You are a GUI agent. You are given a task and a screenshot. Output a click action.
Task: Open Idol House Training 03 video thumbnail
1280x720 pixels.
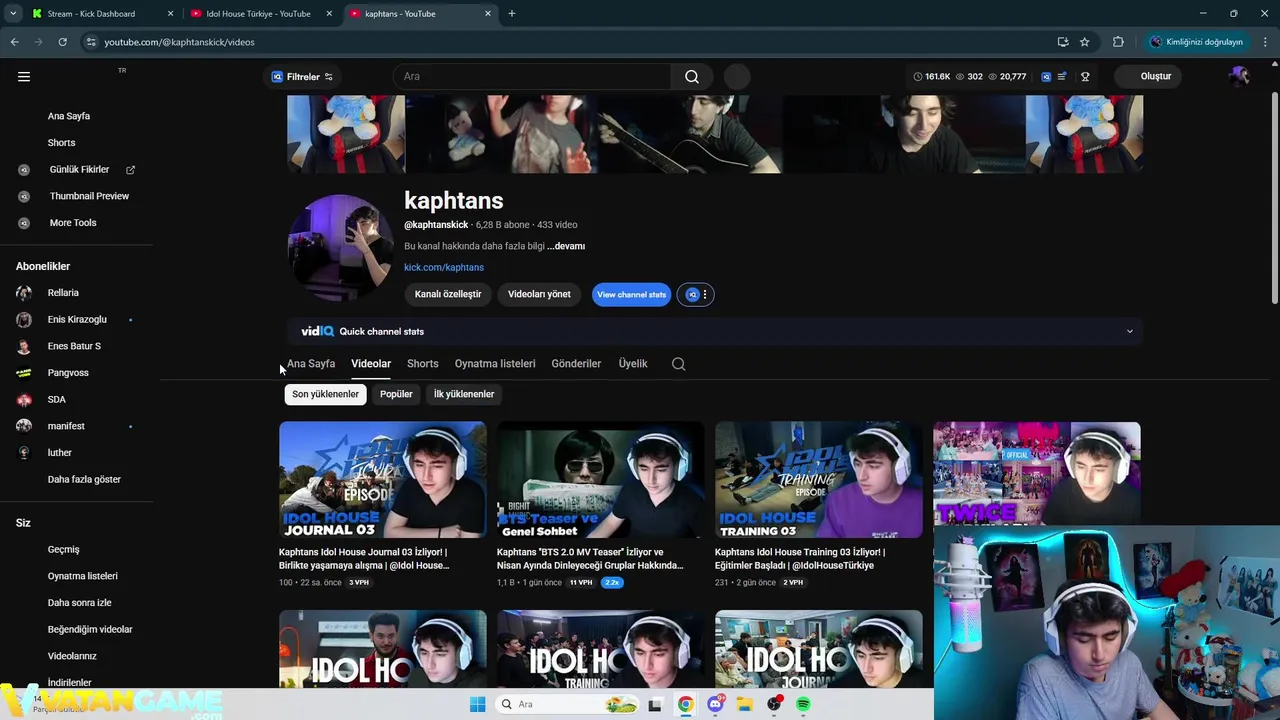pyautogui.click(x=819, y=480)
